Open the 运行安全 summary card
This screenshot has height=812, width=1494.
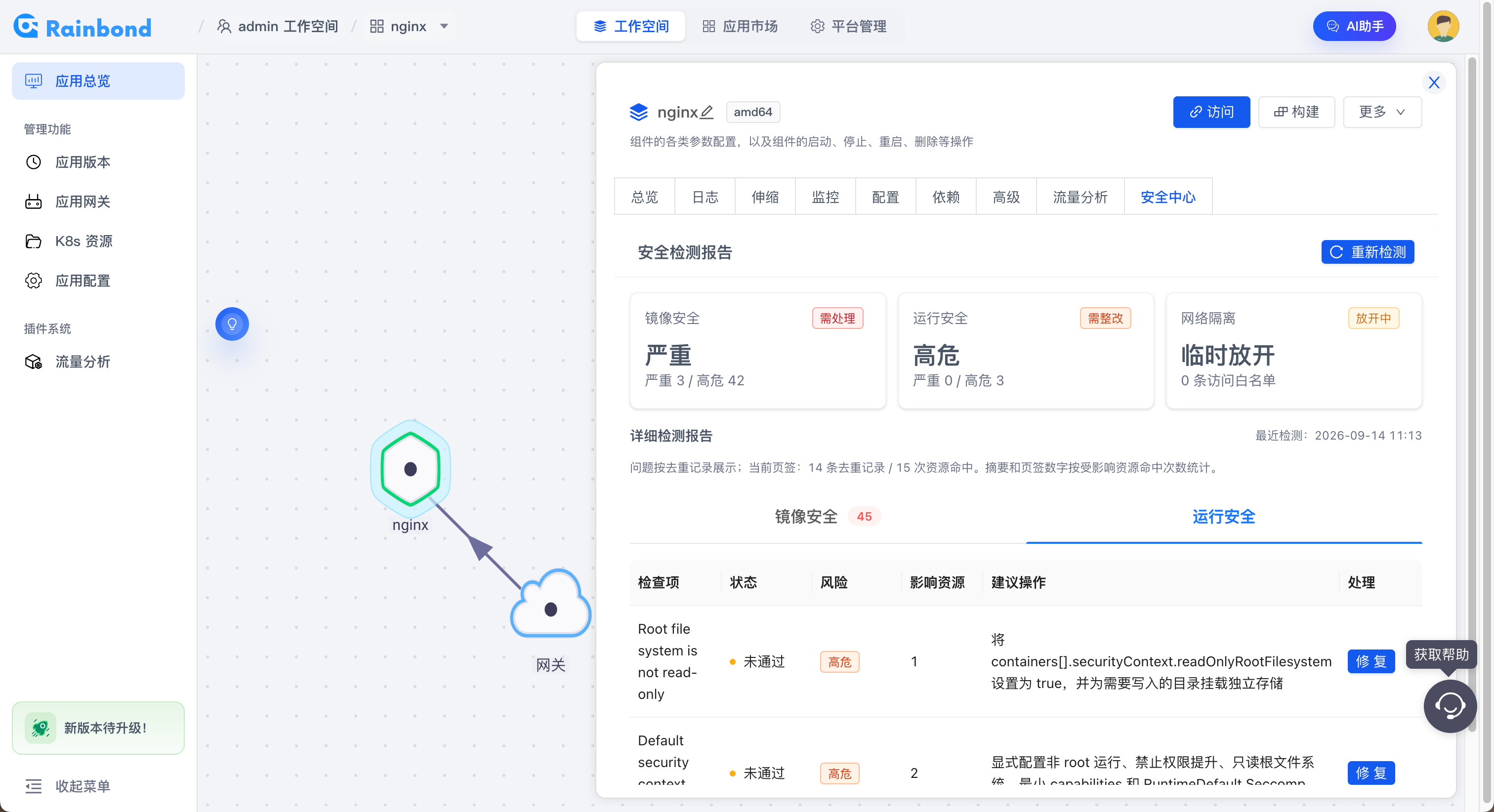click(1025, 351)
